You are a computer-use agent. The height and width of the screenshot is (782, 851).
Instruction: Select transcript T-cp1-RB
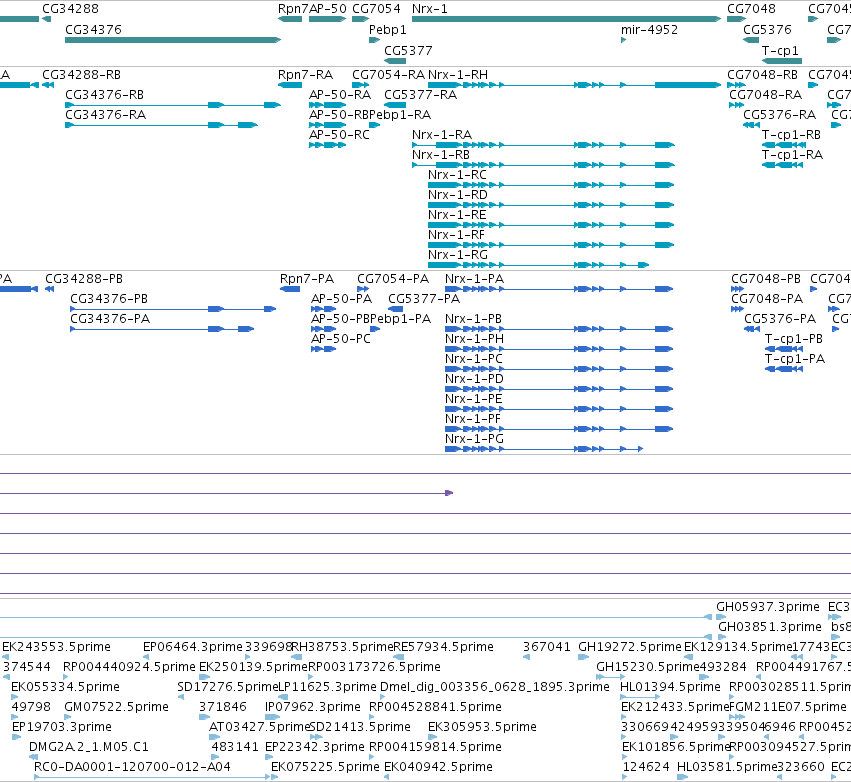tap(791, 135)
